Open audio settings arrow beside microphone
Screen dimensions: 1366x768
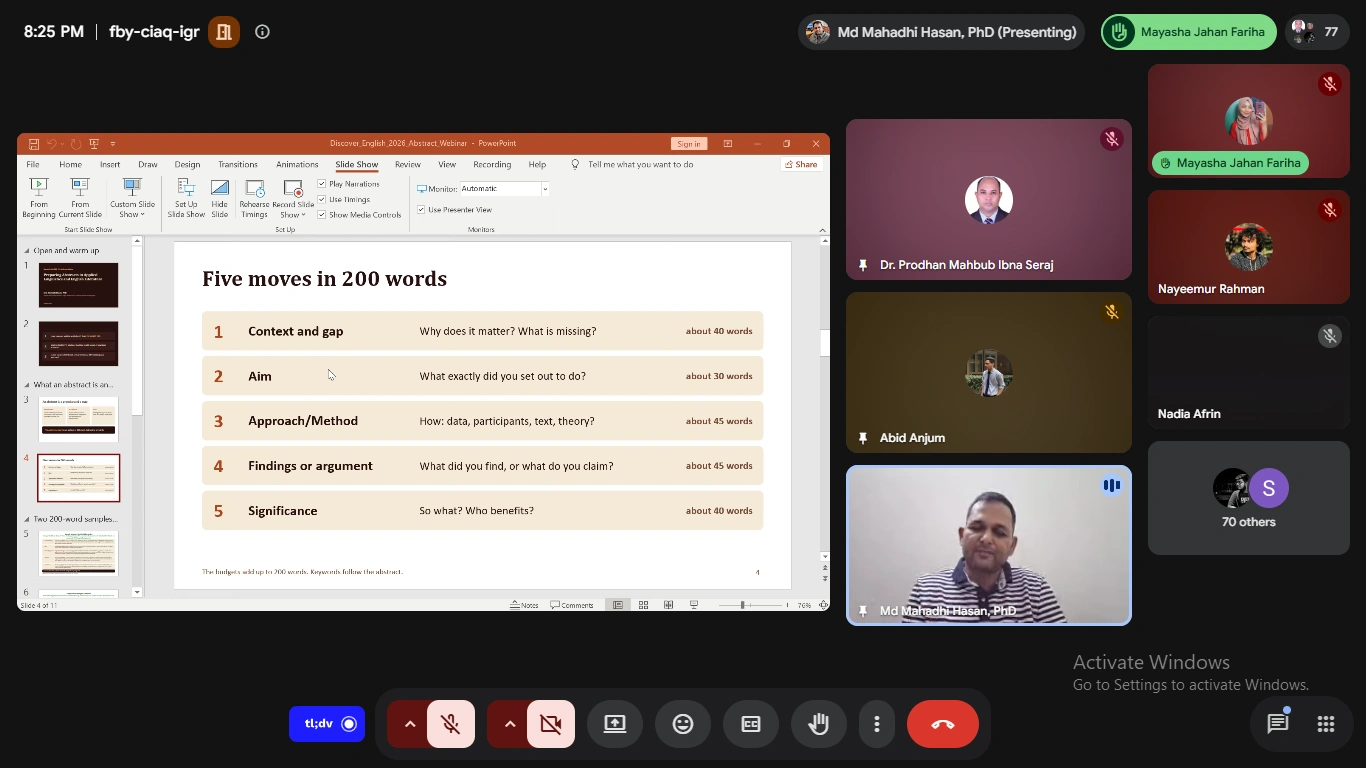point(409,724)
